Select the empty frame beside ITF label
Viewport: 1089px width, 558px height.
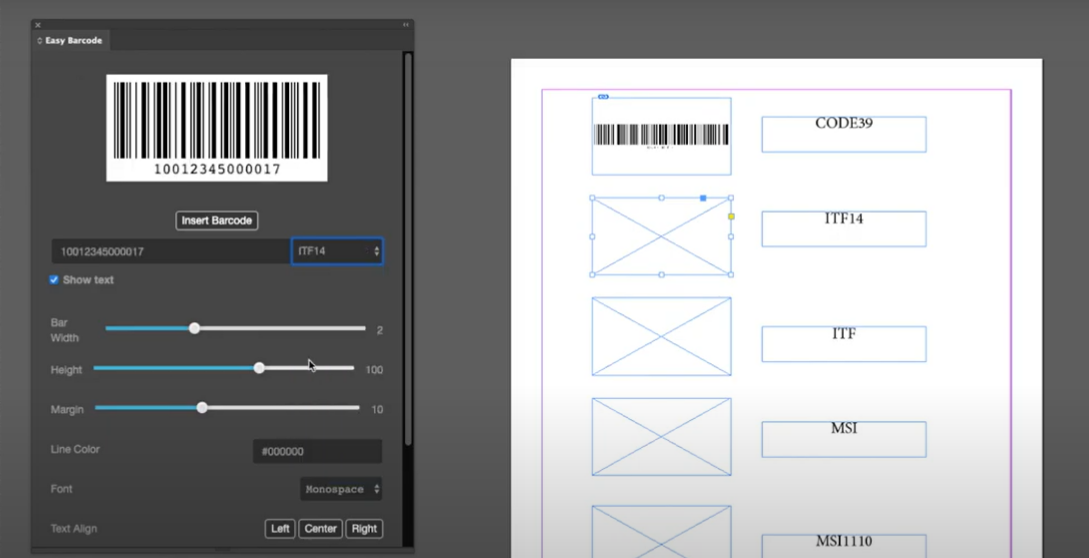[x=661, y=336]
